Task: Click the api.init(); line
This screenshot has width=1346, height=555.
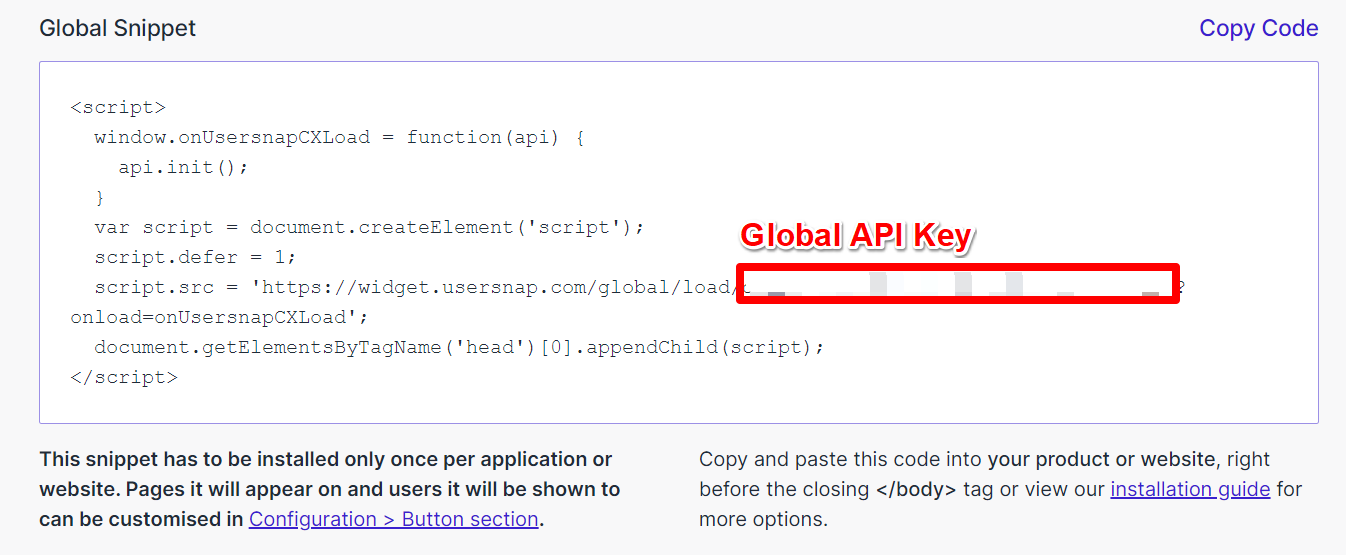Action: coord(183,167)
